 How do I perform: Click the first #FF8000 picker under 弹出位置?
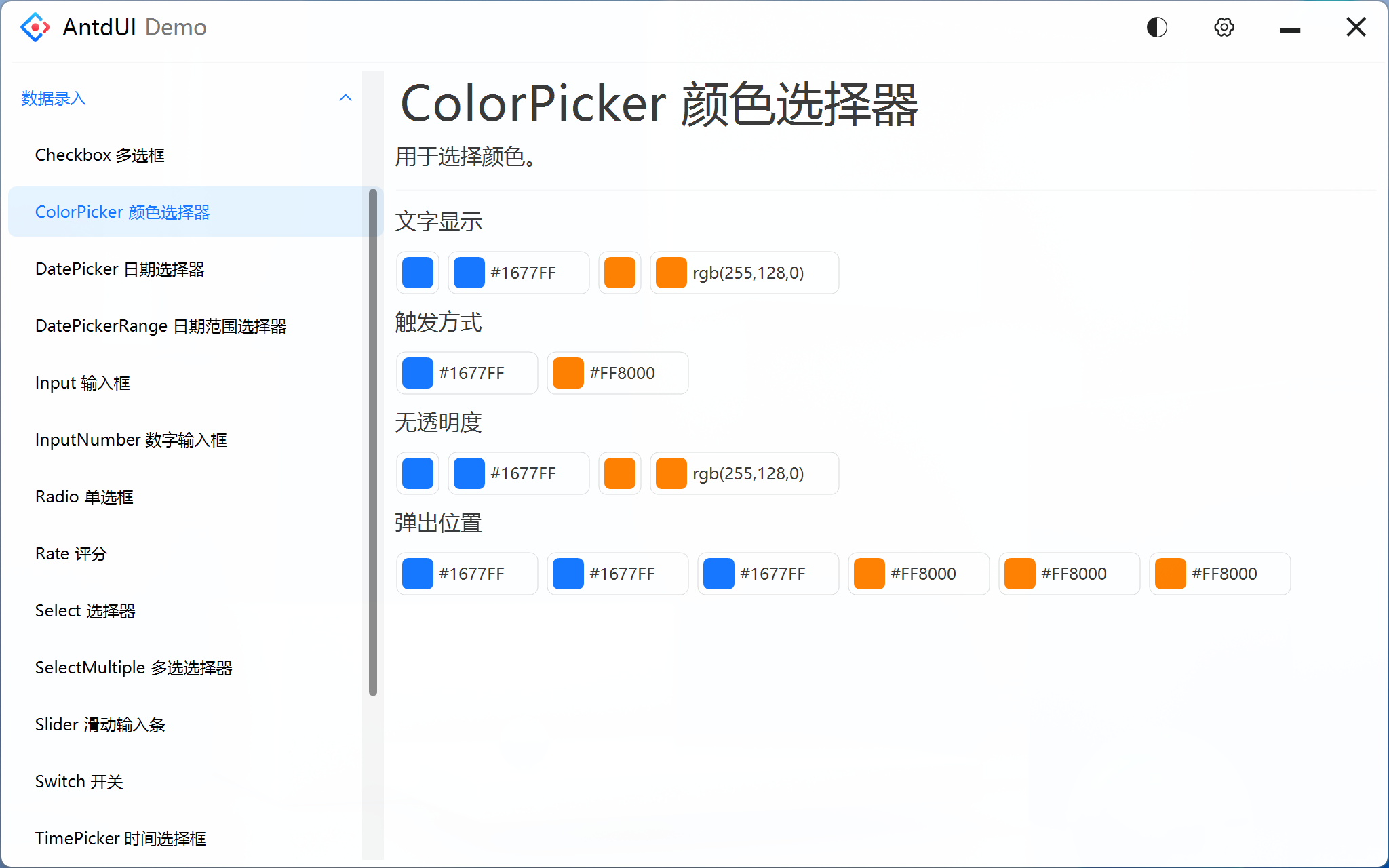point(918,573)
